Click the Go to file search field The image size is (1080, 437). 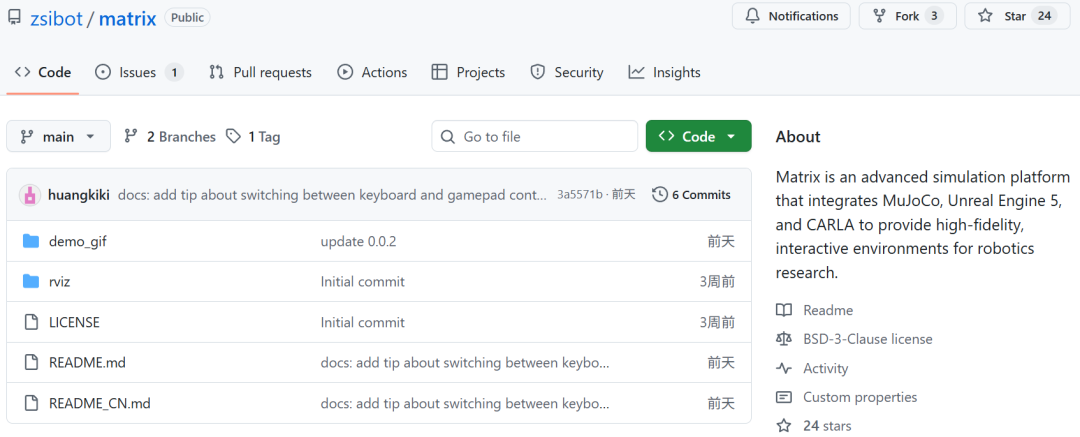[x=535, y=136]
